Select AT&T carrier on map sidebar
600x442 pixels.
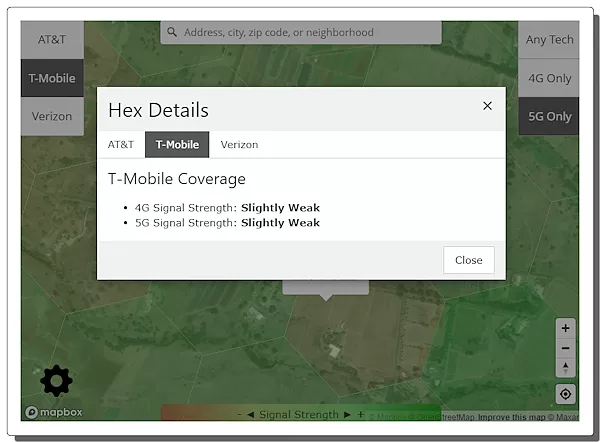coord(52,40)
